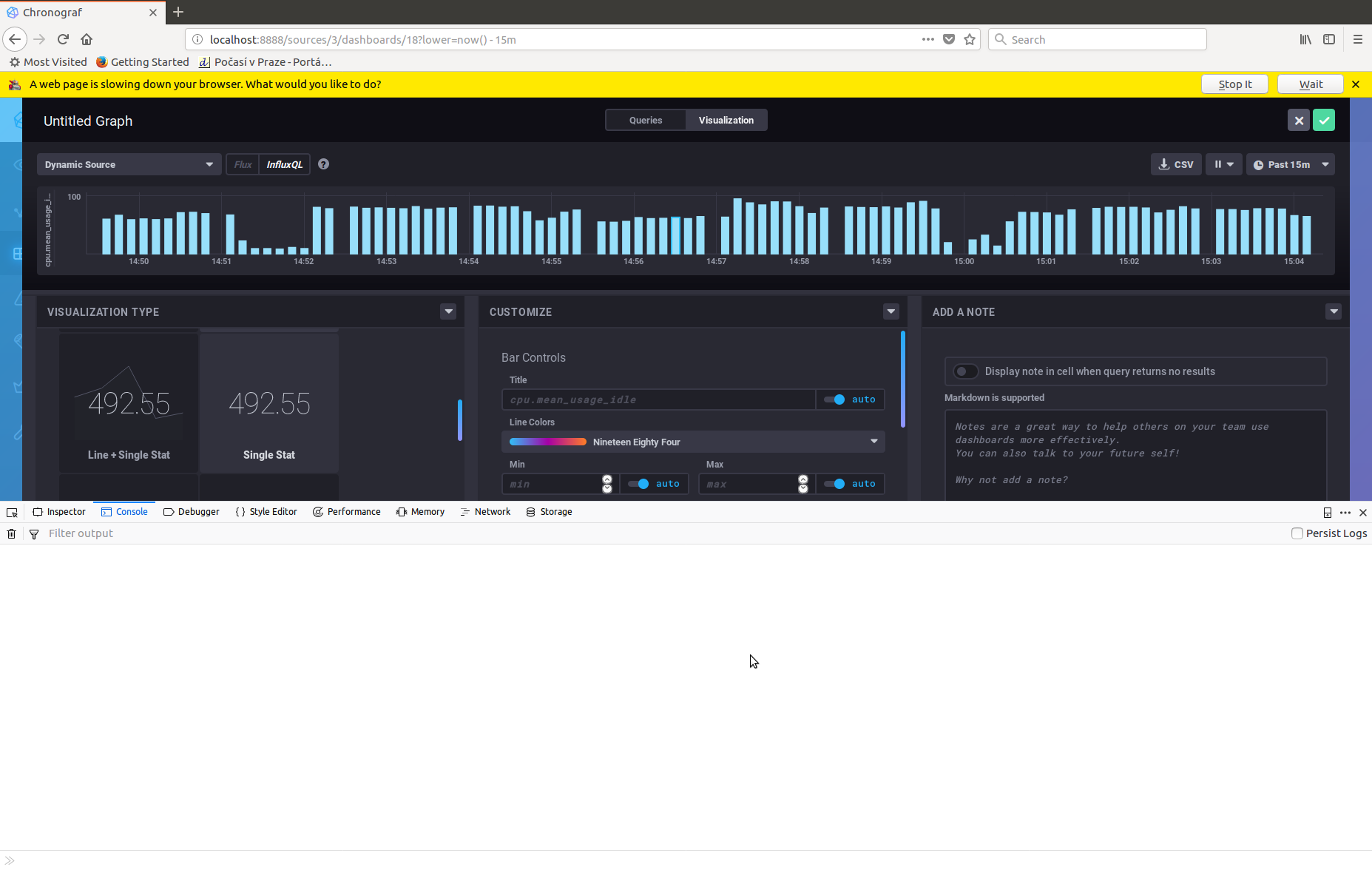Download graph data as CSV
The height and width of the screenshot is (870, 1372).
tap(1175, 163)
